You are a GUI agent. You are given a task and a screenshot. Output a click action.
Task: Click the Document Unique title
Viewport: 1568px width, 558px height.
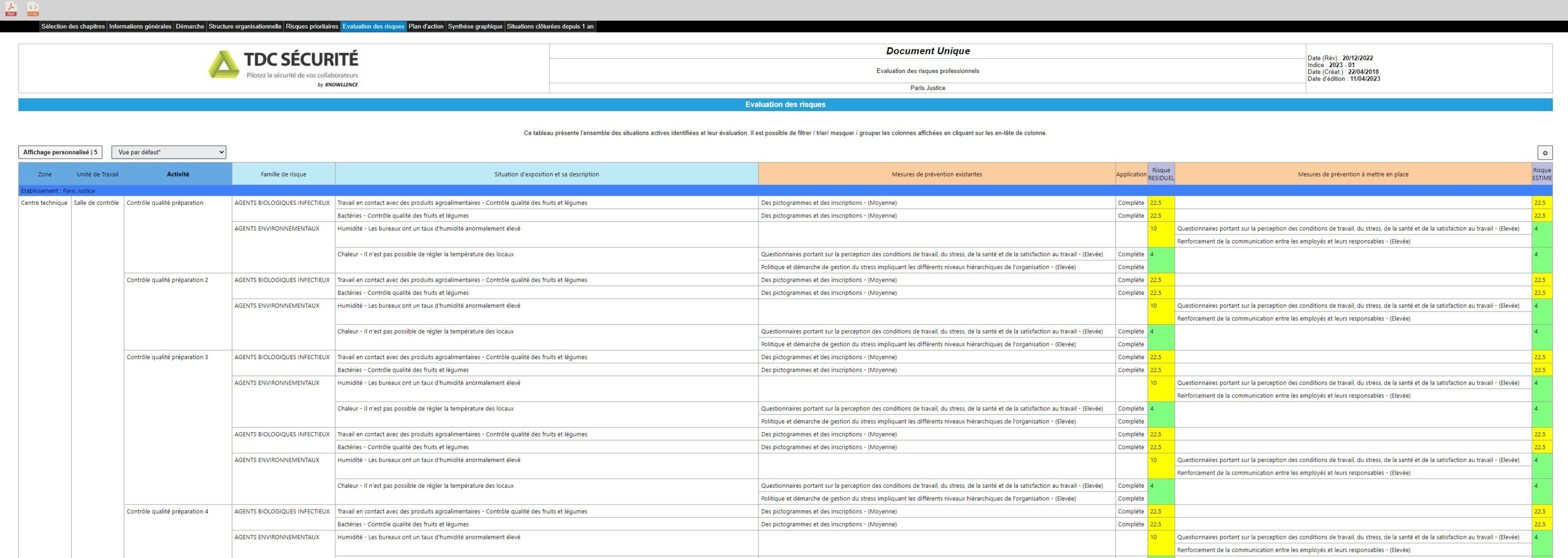point(928,51)
